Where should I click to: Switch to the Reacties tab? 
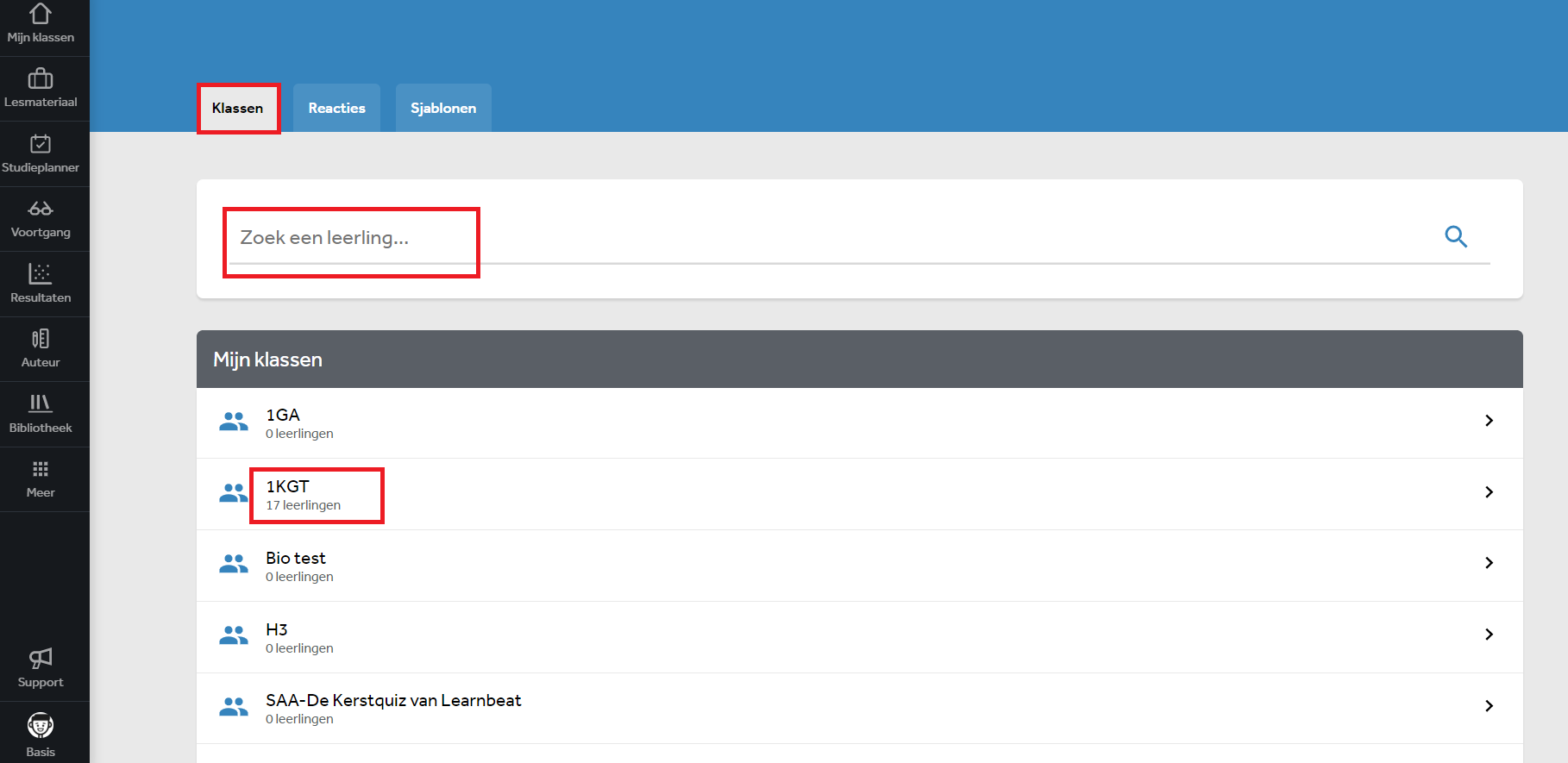click(336, 108)
